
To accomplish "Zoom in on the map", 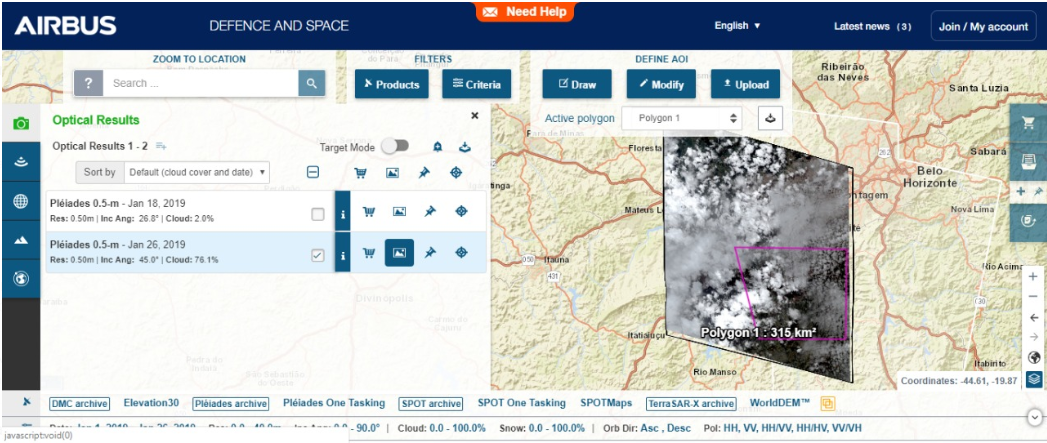I will coord(1033,276).
